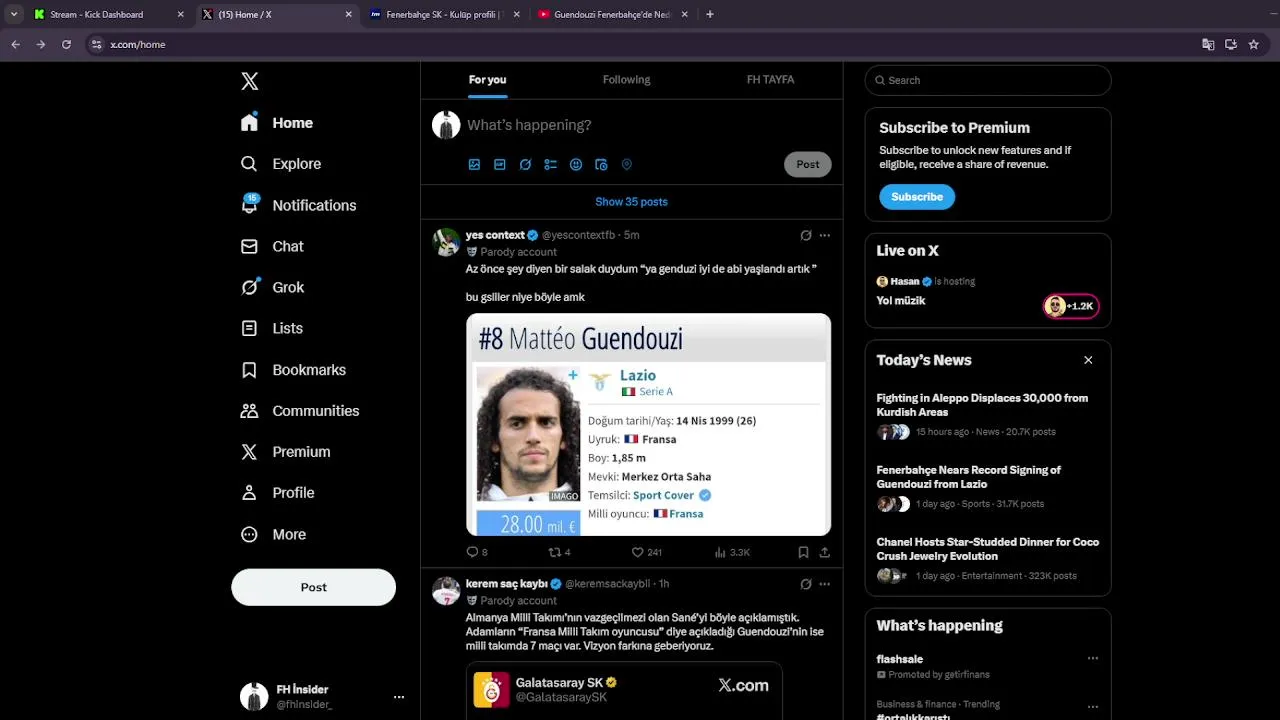
Task: Switch to the For you tab
Action: pos(487,80)
